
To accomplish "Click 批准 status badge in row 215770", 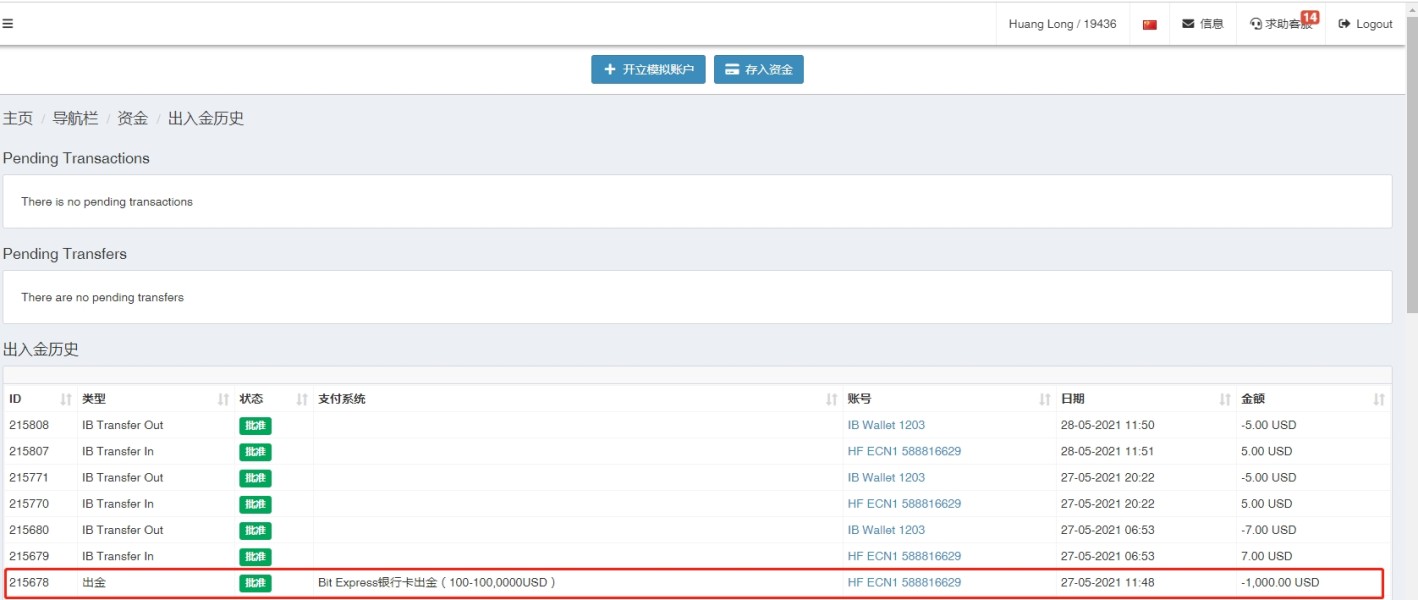I will (255, 504).
